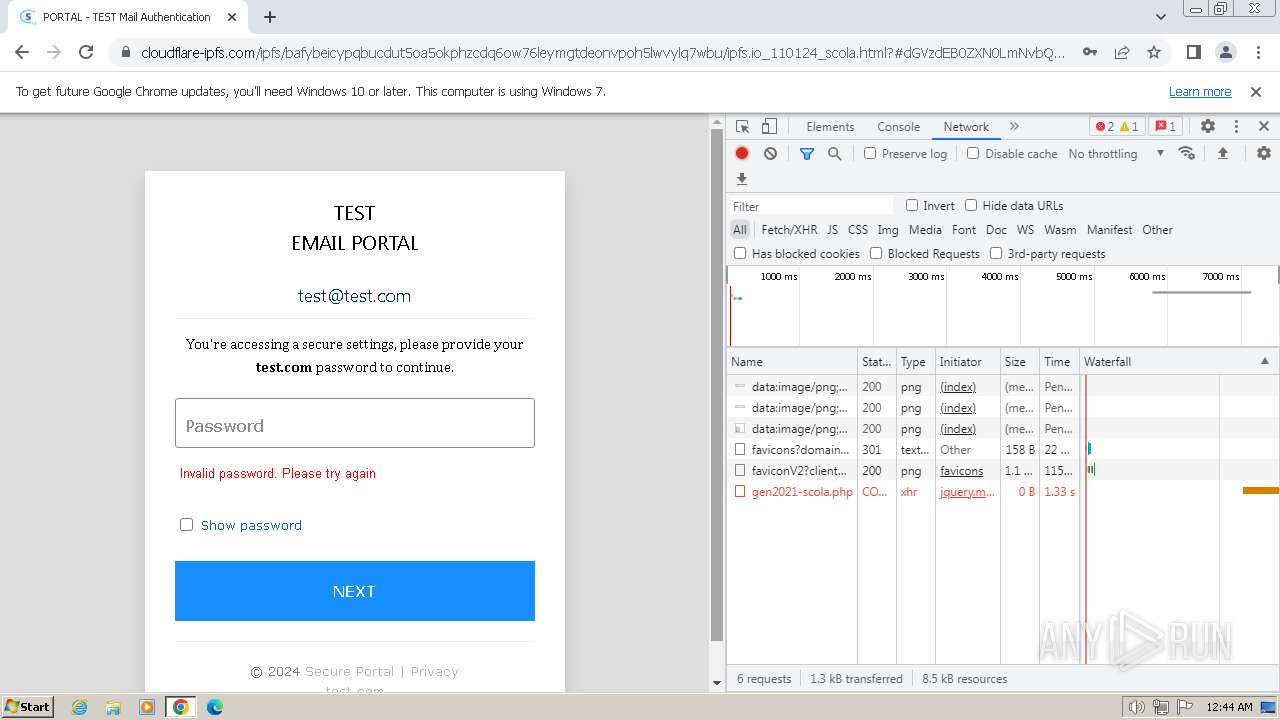The image size is (1280, 720).
Task: Click the Password input field
Action: pos(355,423)
